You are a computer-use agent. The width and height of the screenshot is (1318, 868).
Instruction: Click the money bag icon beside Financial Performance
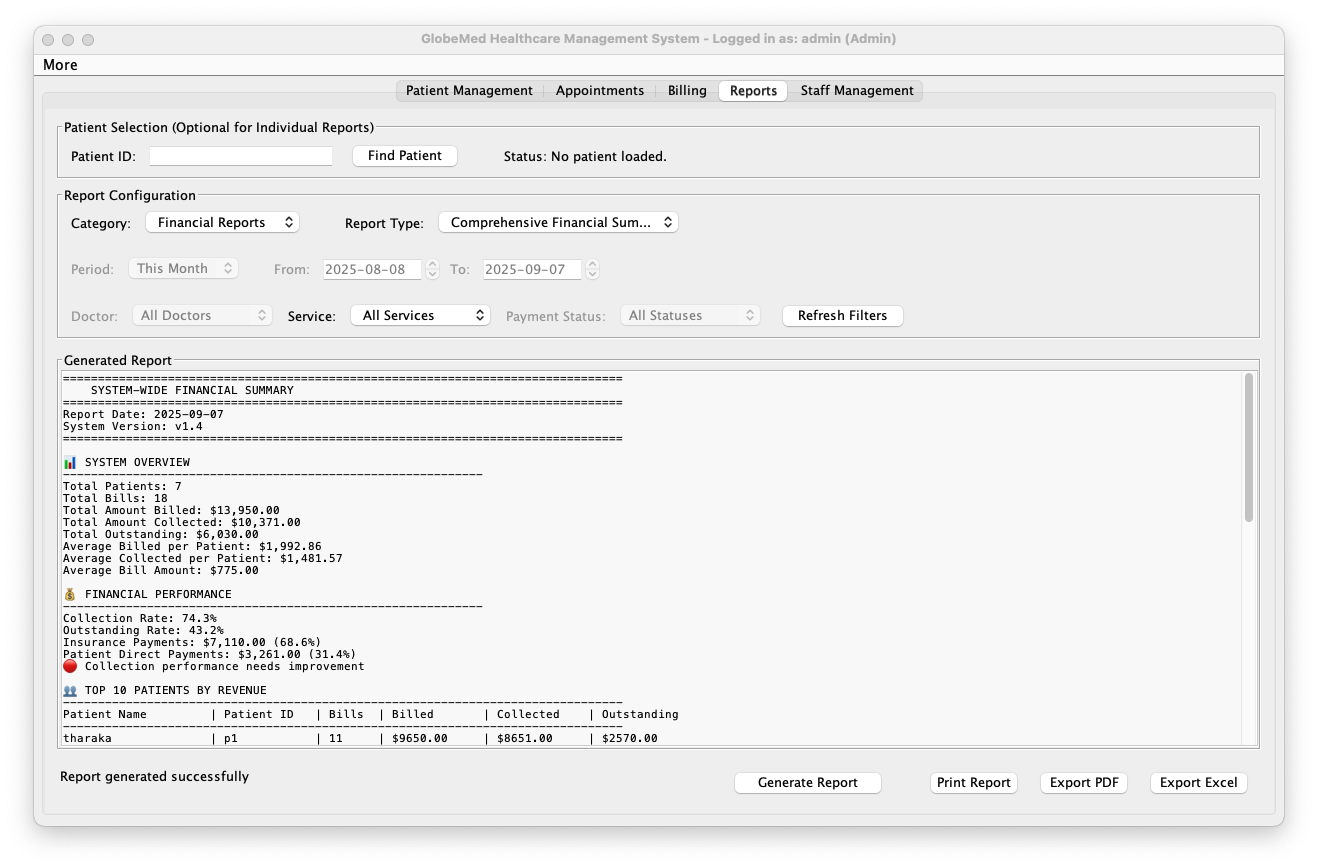point(70,595)
